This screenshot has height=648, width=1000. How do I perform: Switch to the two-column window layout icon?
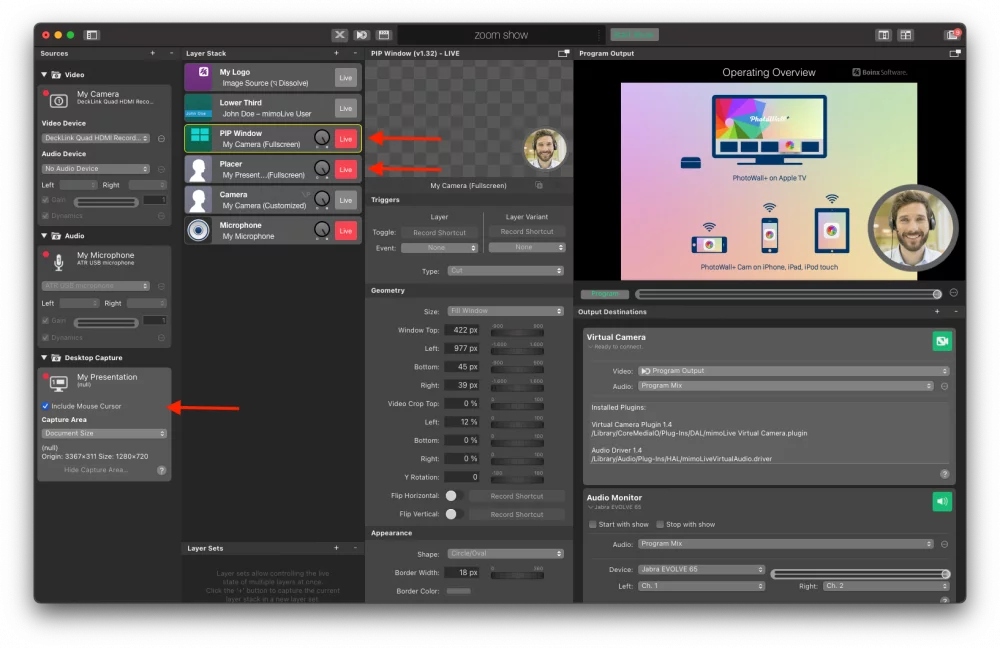tap(883, 35)
